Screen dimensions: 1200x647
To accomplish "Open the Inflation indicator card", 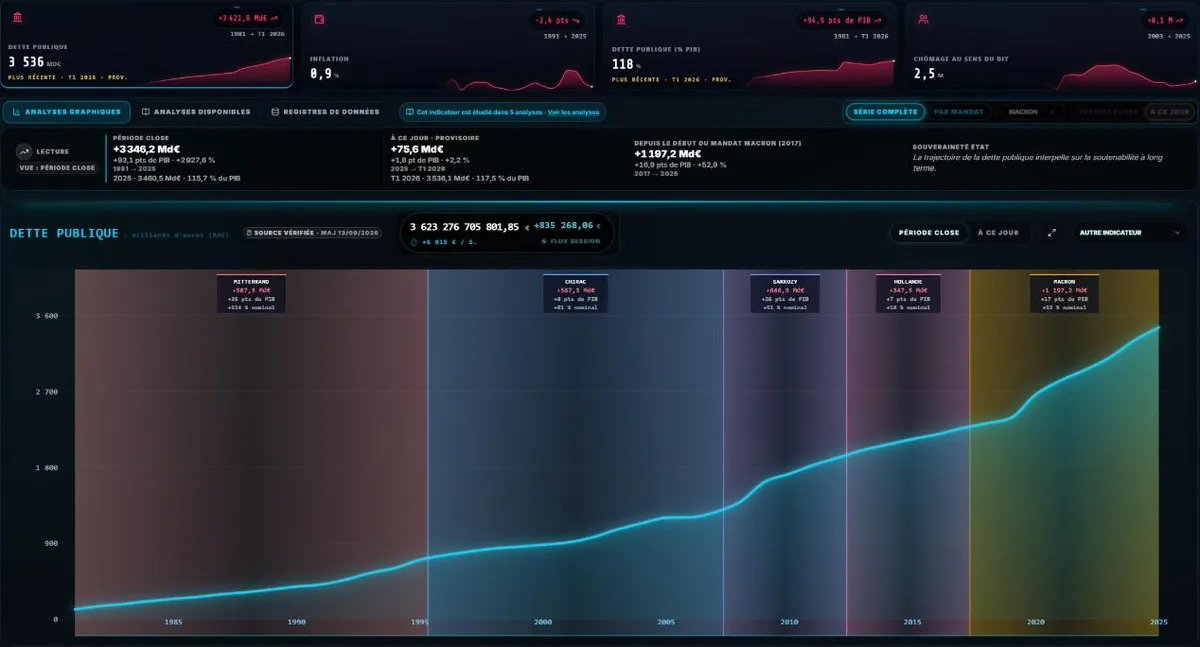I will (449, 45).
